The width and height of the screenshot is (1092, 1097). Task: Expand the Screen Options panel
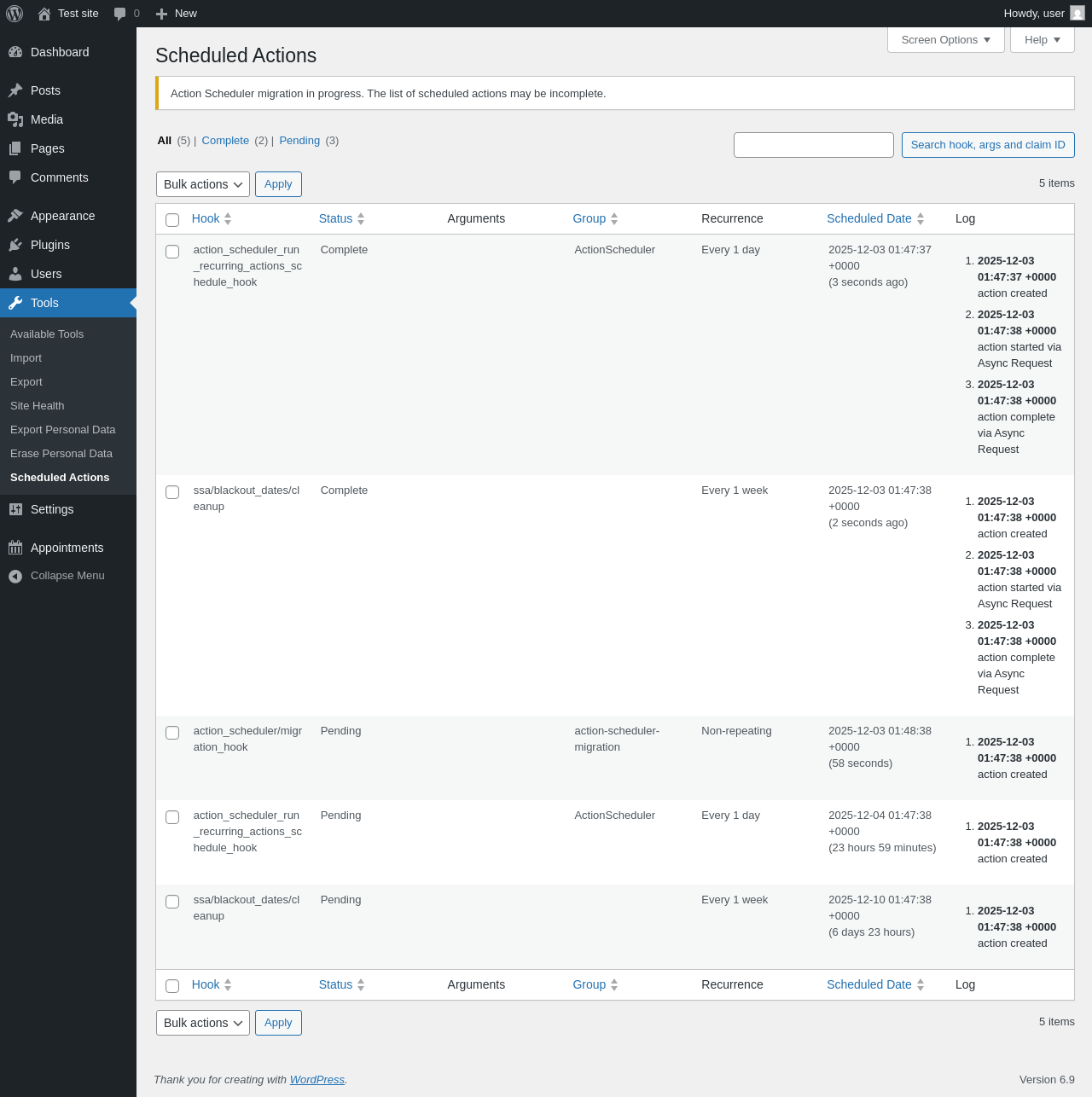click(945, 40)
